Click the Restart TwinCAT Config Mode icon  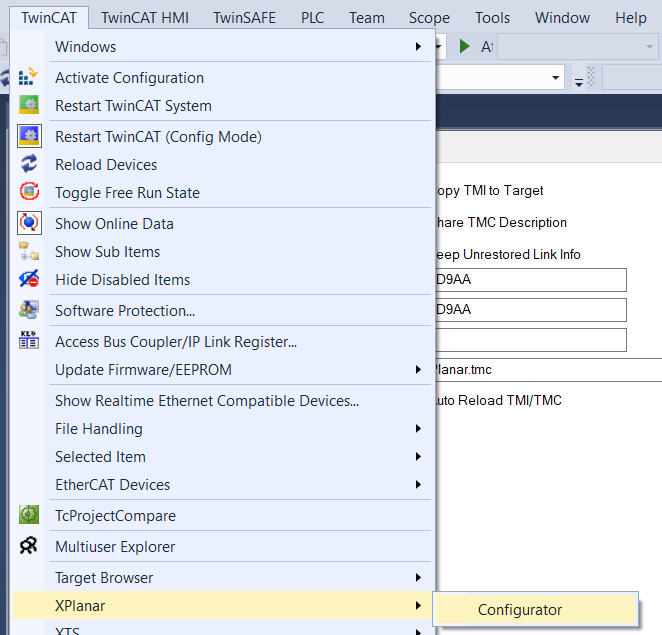coord(29,136)
